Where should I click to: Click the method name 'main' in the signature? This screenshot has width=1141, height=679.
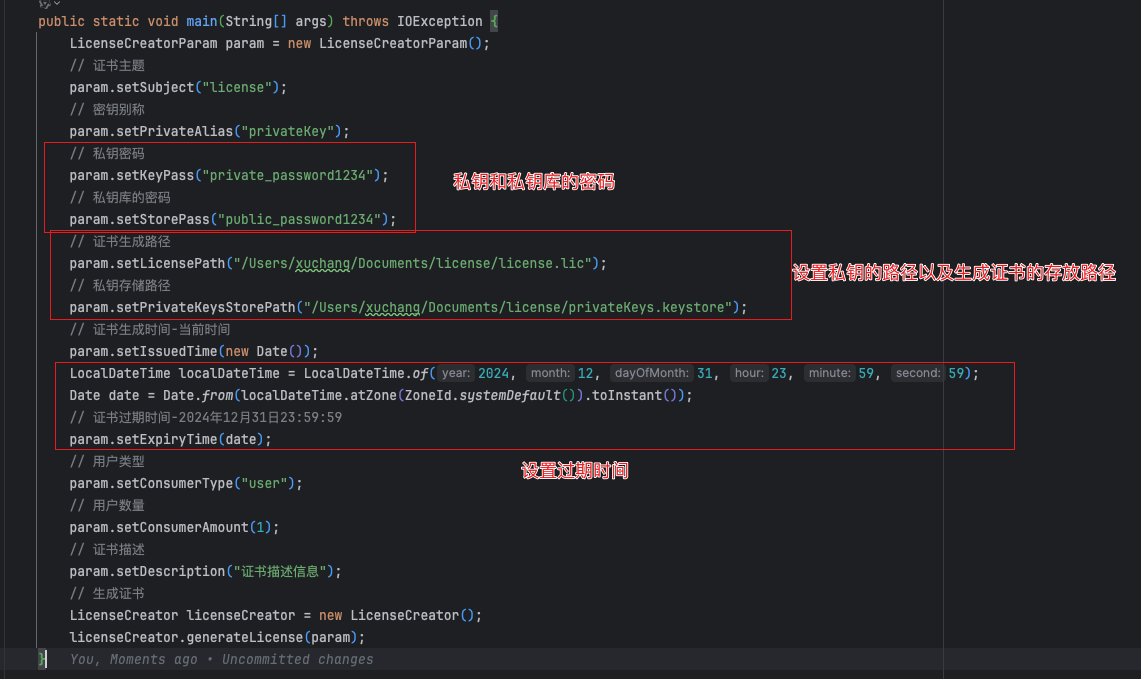tap(200, 21)
